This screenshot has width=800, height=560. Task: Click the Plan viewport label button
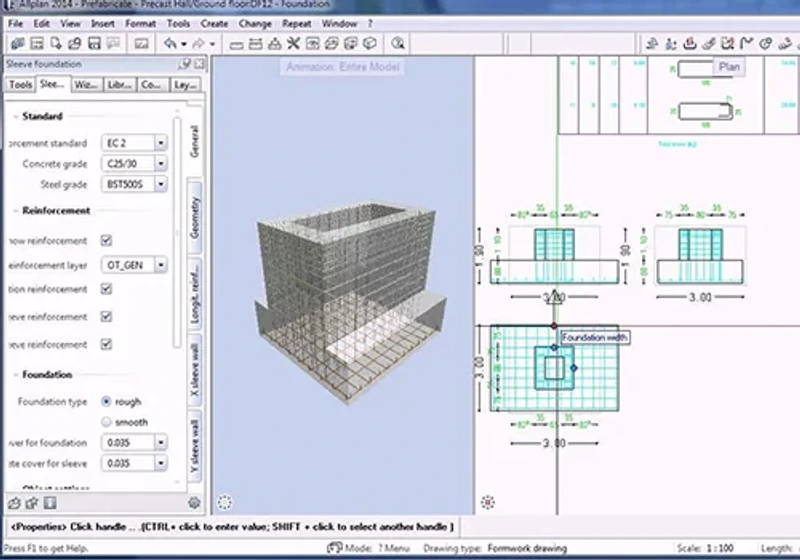tap(729, 67)
